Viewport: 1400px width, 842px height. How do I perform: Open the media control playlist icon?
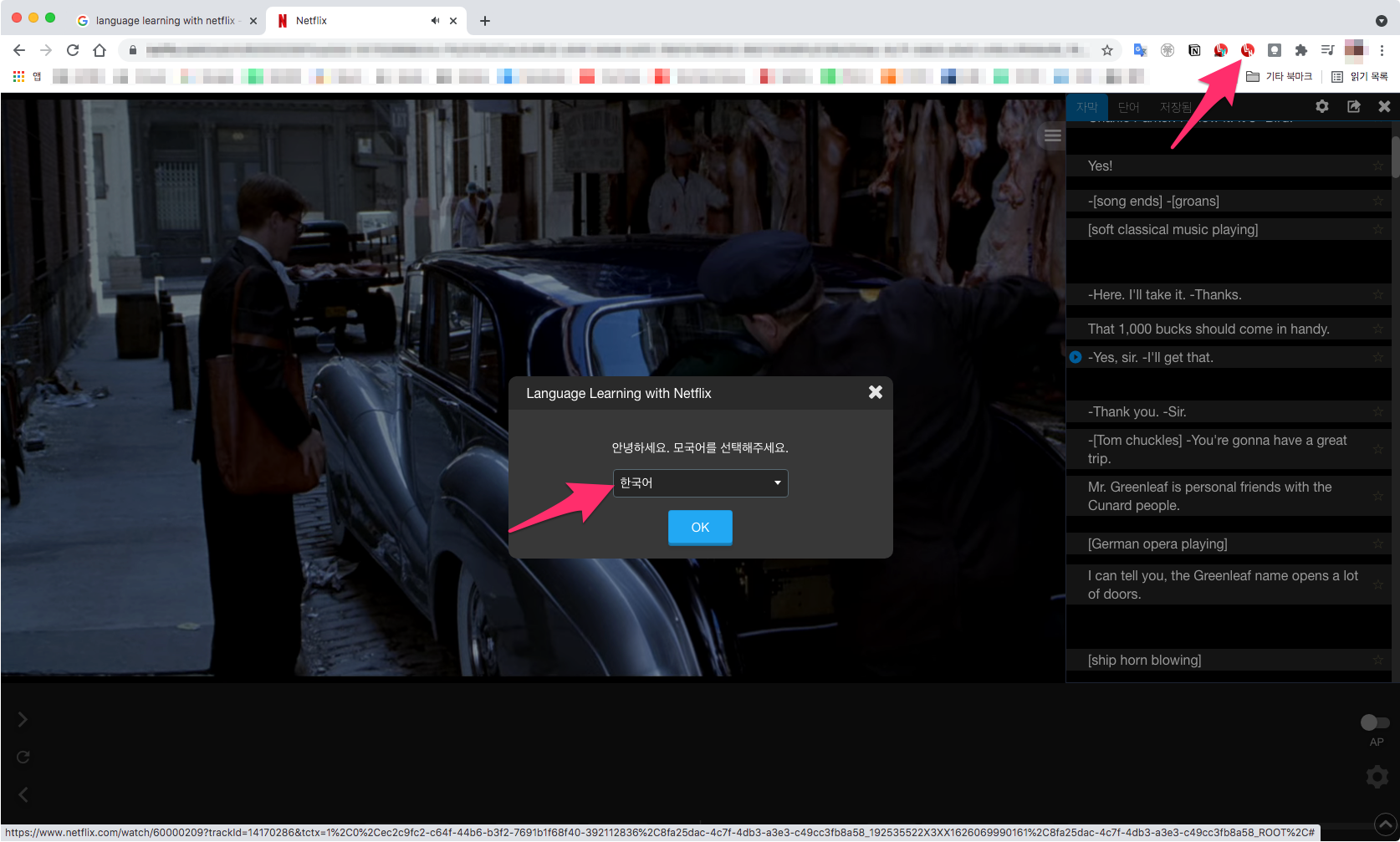tap(1327, 50)
